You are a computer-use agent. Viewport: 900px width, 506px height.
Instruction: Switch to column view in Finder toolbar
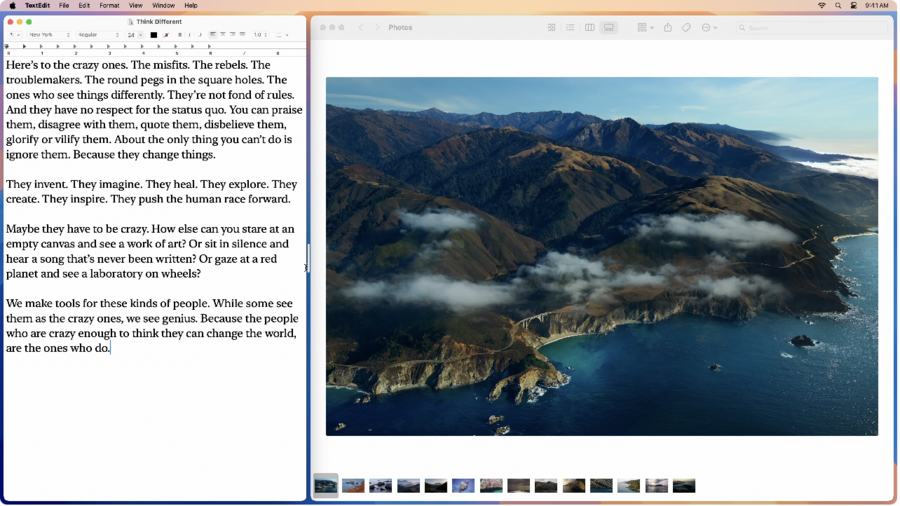click(589, 28)
